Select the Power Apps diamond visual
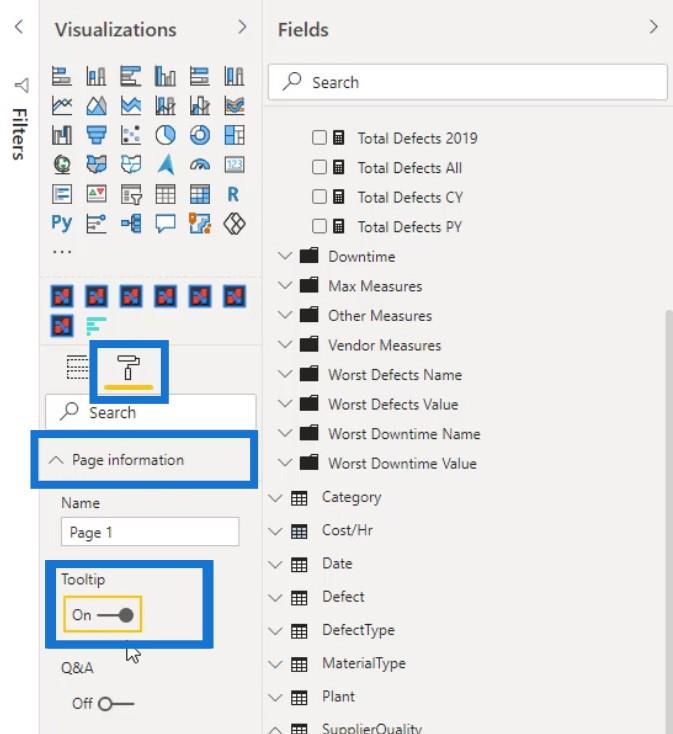The height and width of the screenshot is (734, 673). 234,224
